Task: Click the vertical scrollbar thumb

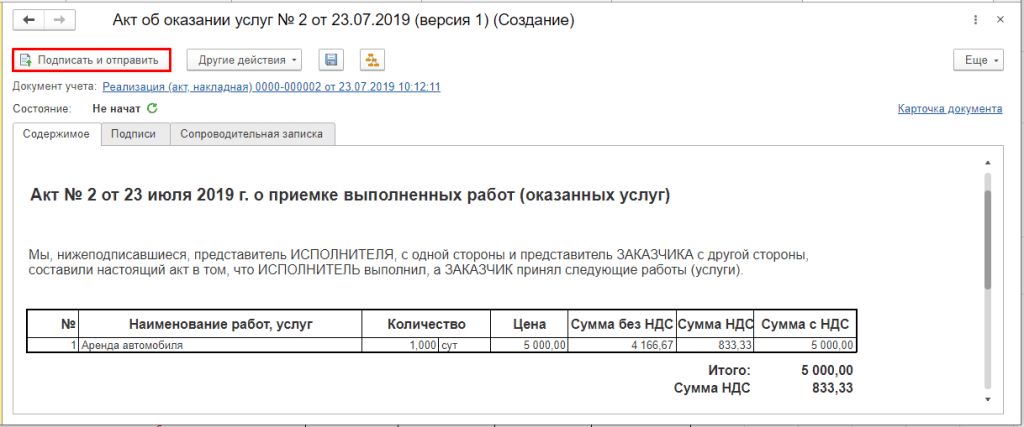Action: pos(988,240)
